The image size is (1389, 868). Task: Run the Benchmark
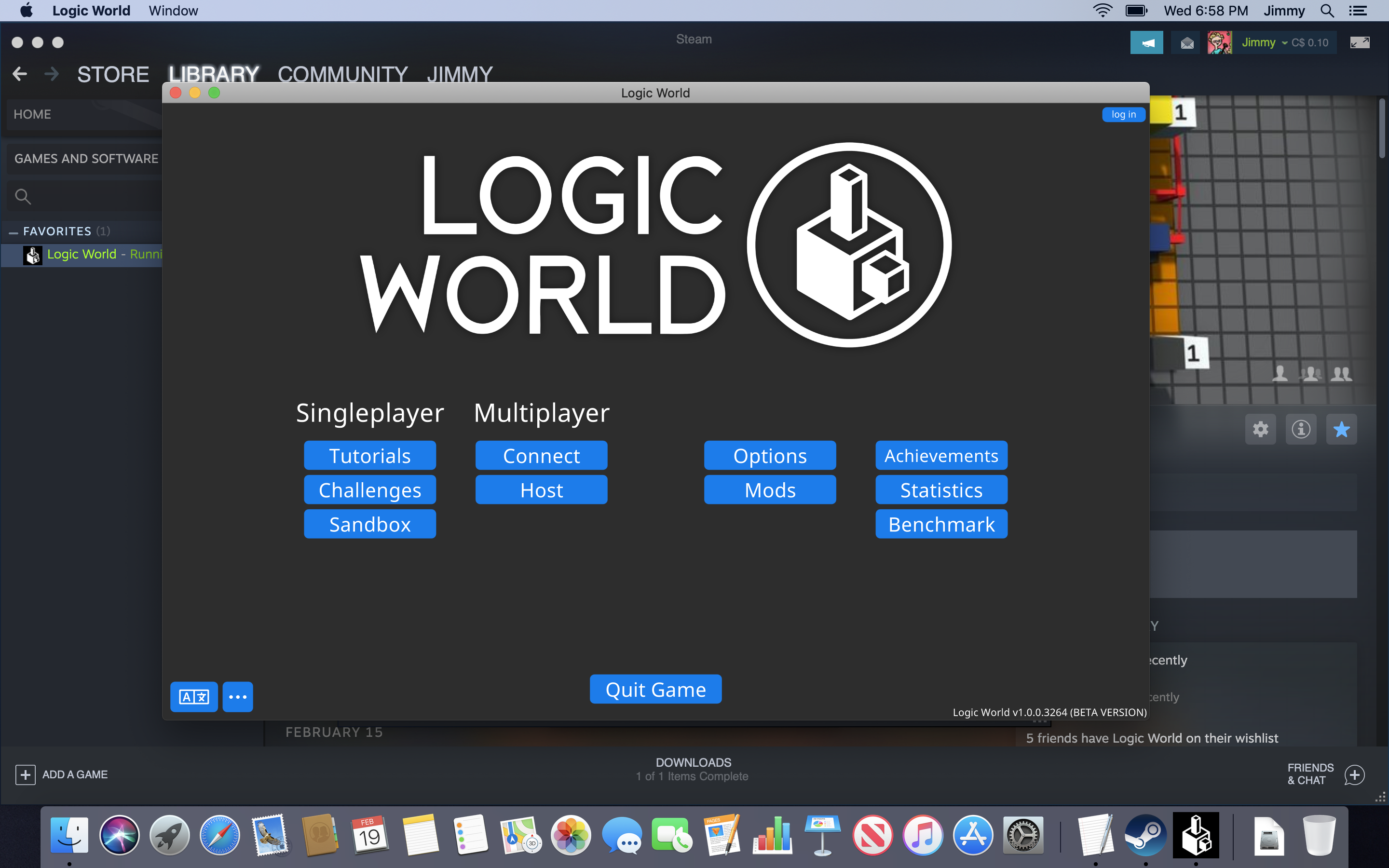point(941,524)
